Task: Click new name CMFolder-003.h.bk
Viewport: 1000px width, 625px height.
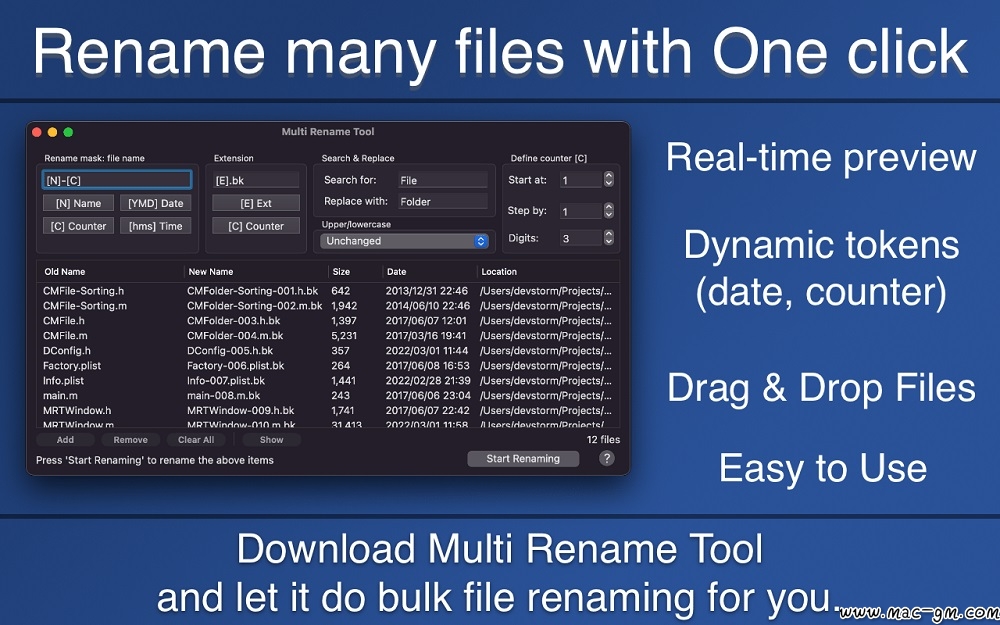Action: [x=233, y=321]
